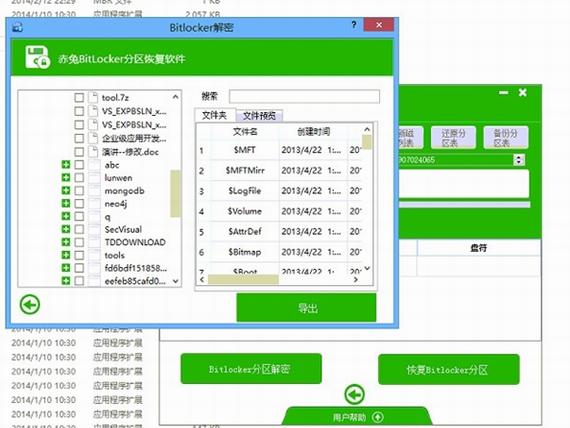Click the 还原分区表 button
The image size is (570, 428).
[453, 137]
